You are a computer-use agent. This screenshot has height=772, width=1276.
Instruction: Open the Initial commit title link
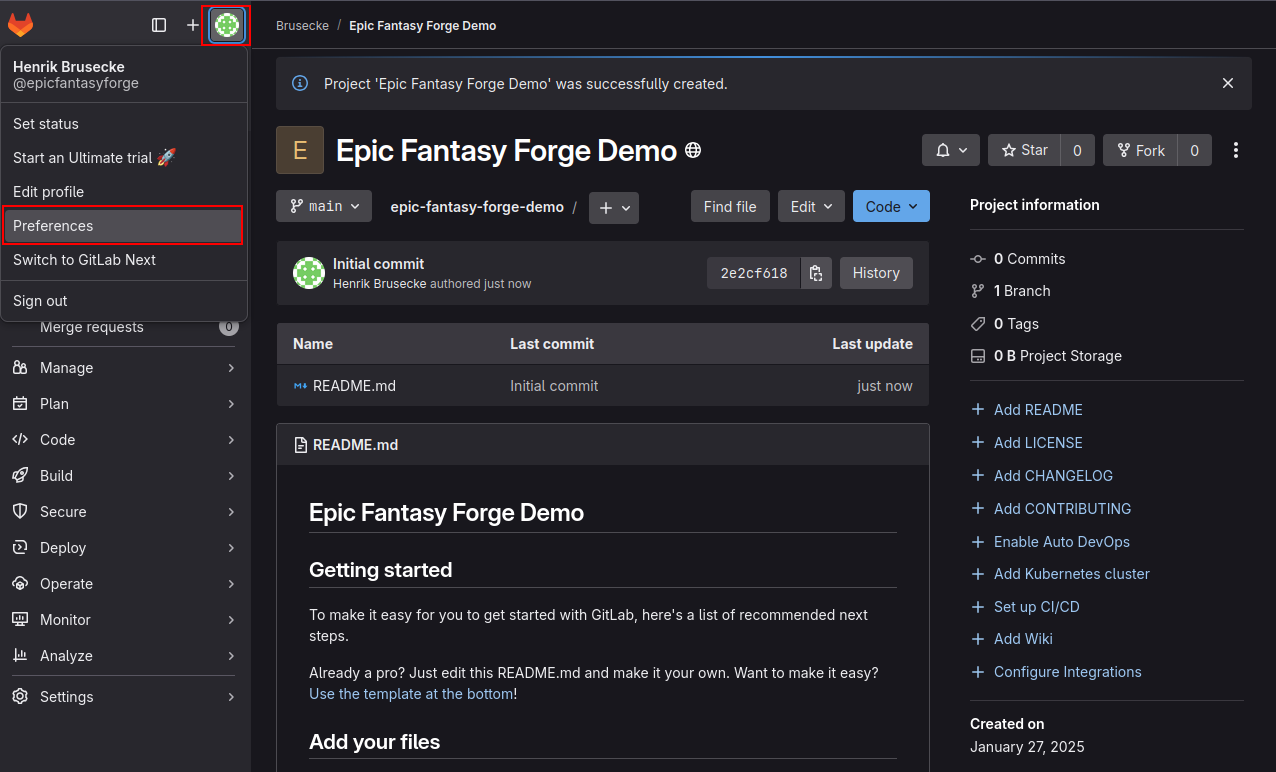pyautogui.click(x=379, y=264)
